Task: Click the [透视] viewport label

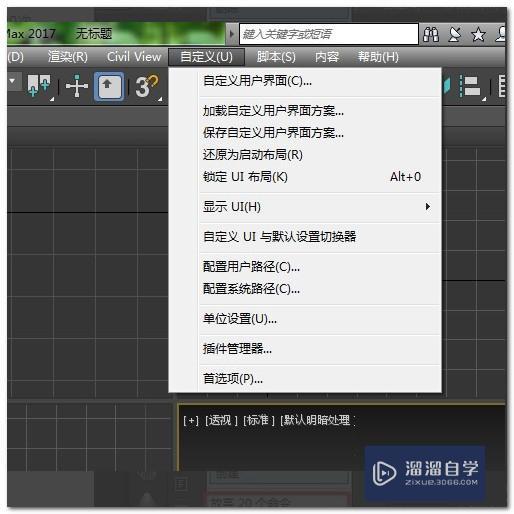Action: (221, 420)
